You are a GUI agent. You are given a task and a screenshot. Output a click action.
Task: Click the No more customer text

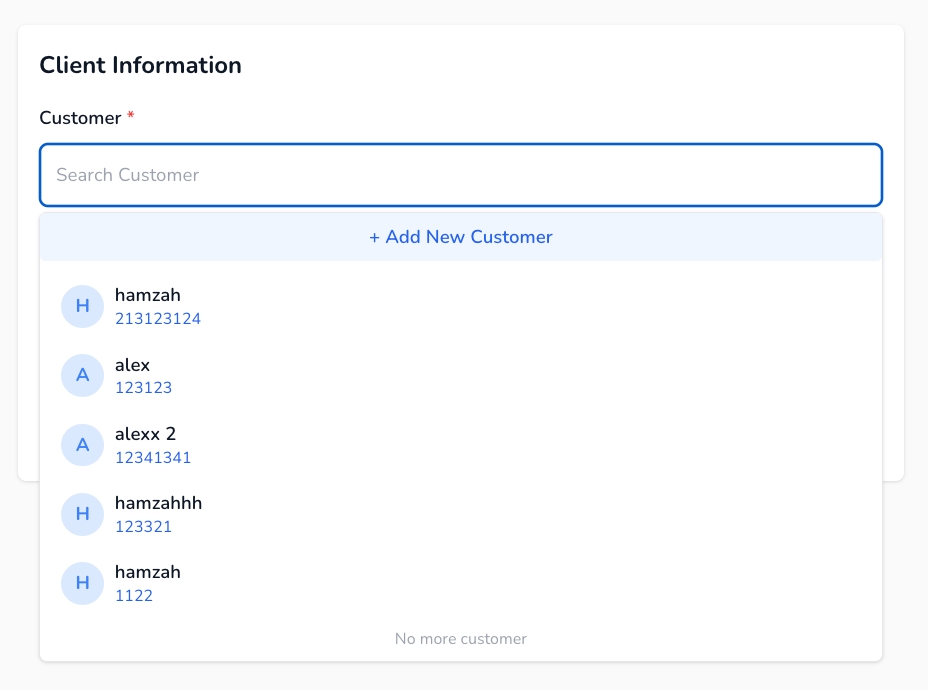point(460,639)
